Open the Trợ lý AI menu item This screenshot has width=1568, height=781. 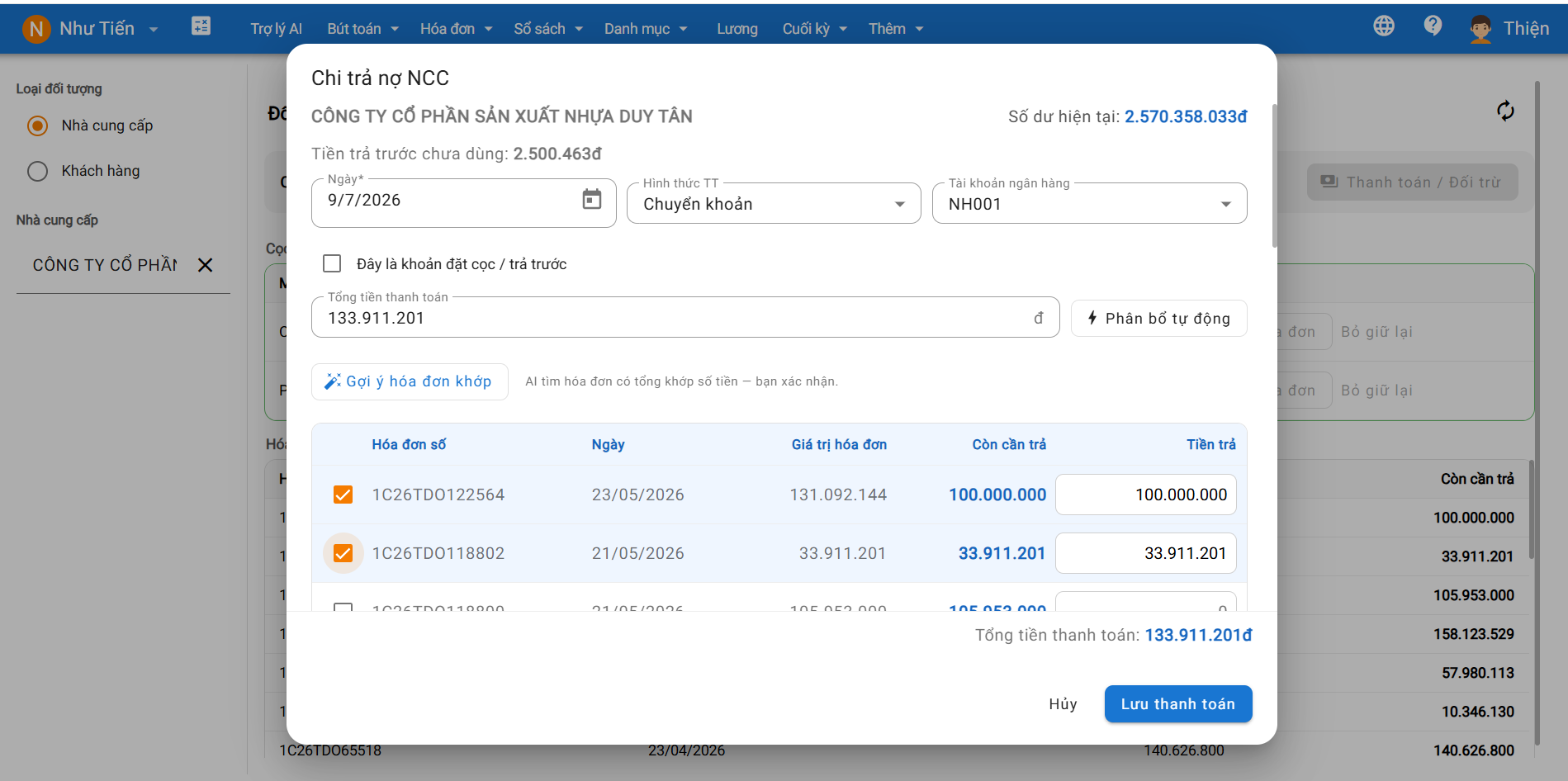[x=276, y=29]
